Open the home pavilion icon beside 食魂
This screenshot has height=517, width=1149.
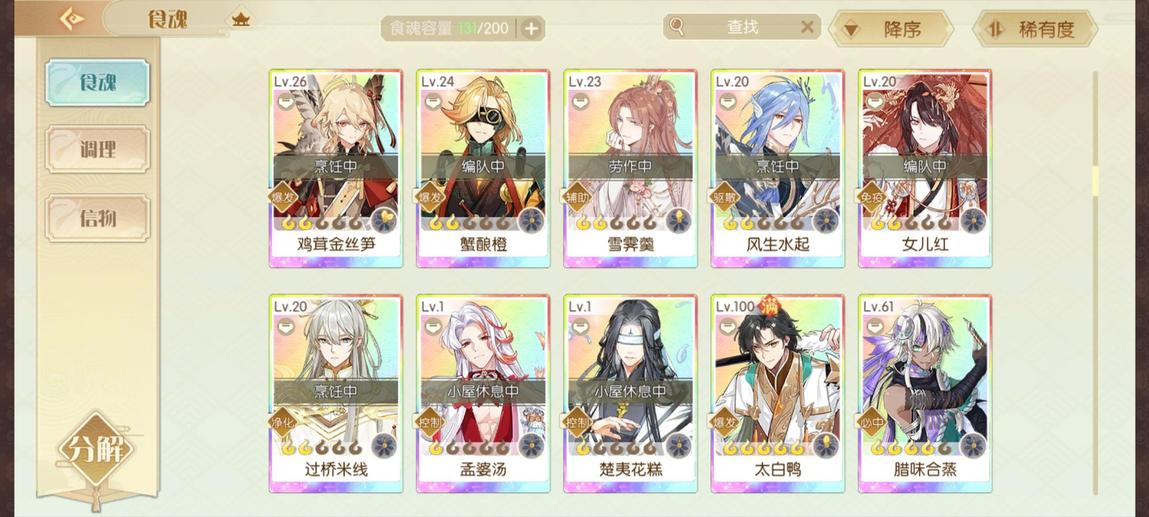click(x=240, y=20)
